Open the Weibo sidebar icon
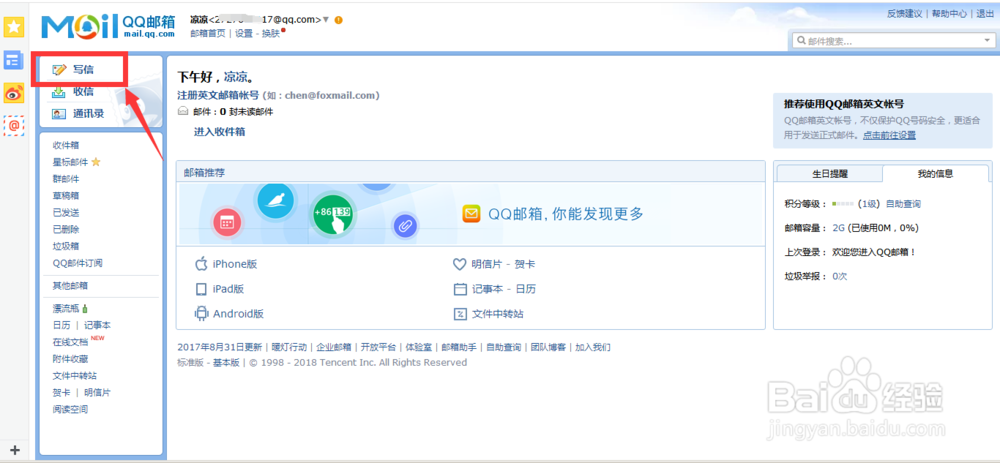Viewport: 1000px width, 463px height. tap(14, 93)
